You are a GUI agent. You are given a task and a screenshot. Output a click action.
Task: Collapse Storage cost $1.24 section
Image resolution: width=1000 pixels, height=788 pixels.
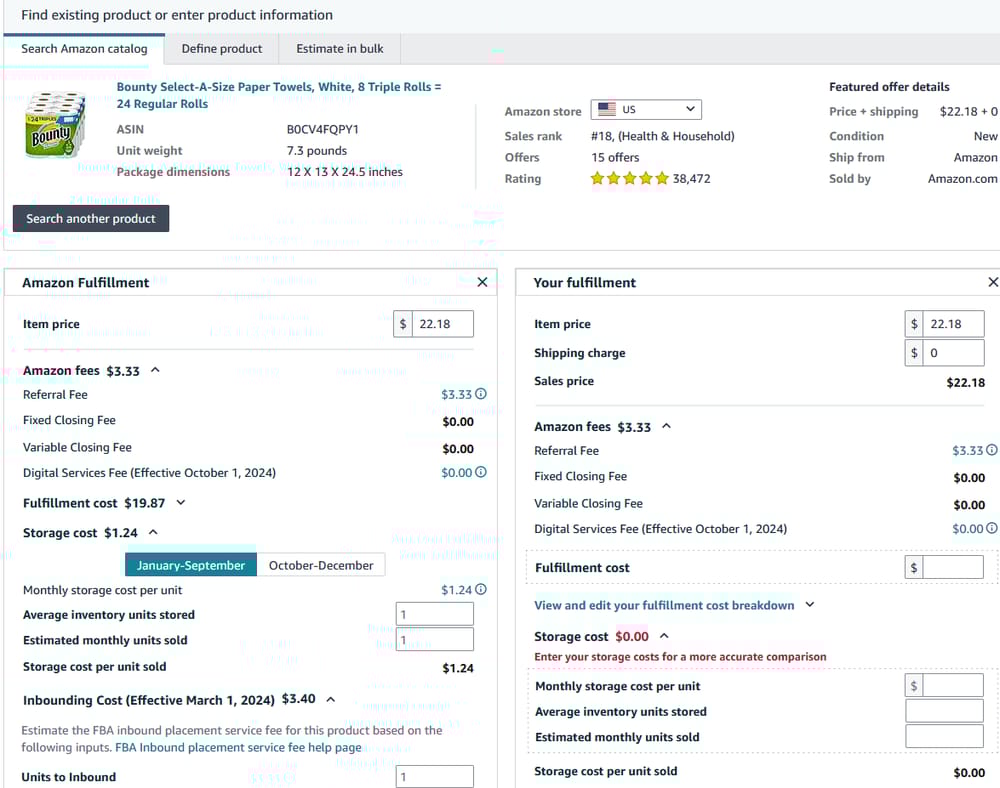click(153, 532)
